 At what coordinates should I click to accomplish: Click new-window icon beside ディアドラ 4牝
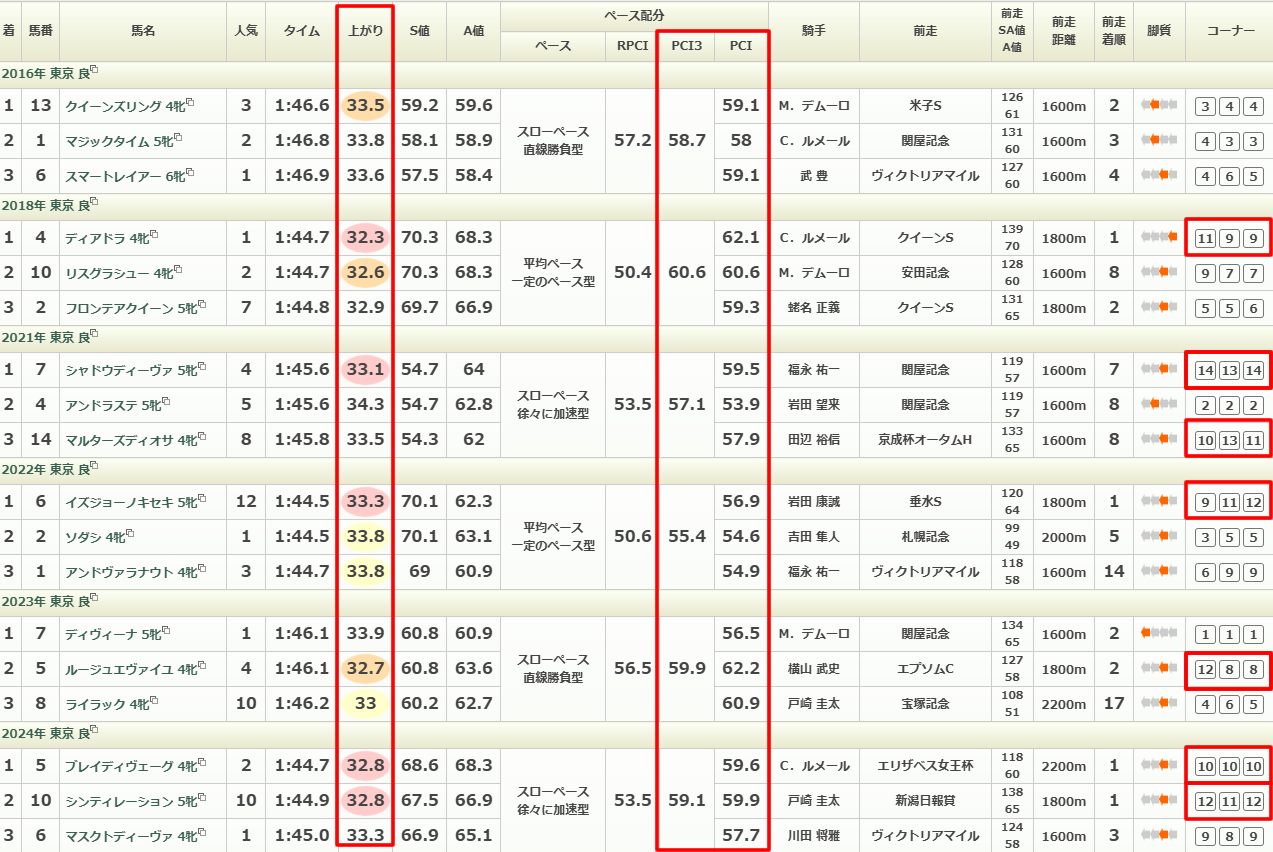pyautogui.click(x=154, y=236)
